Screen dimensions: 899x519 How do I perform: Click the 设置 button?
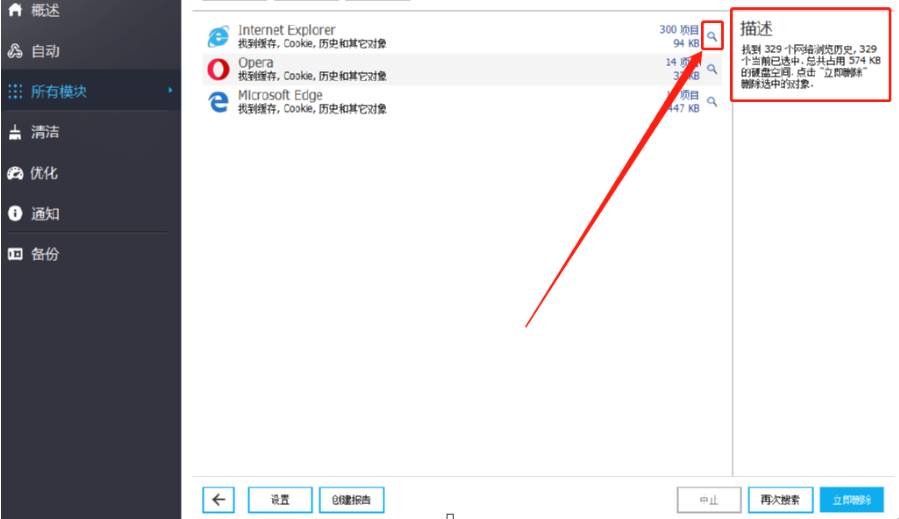[x=280, y=500]
